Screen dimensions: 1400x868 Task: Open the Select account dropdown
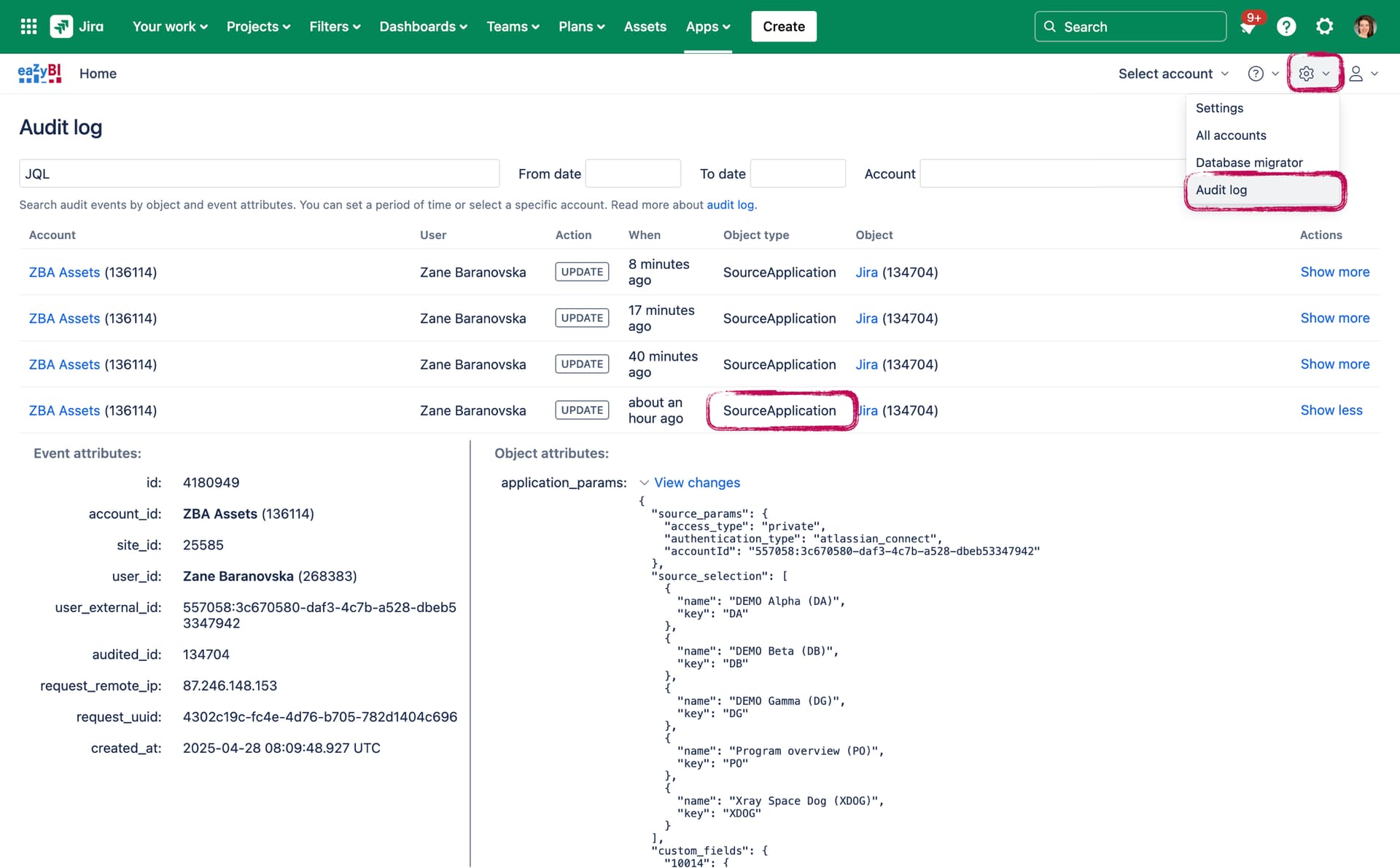coord(1173,74)
